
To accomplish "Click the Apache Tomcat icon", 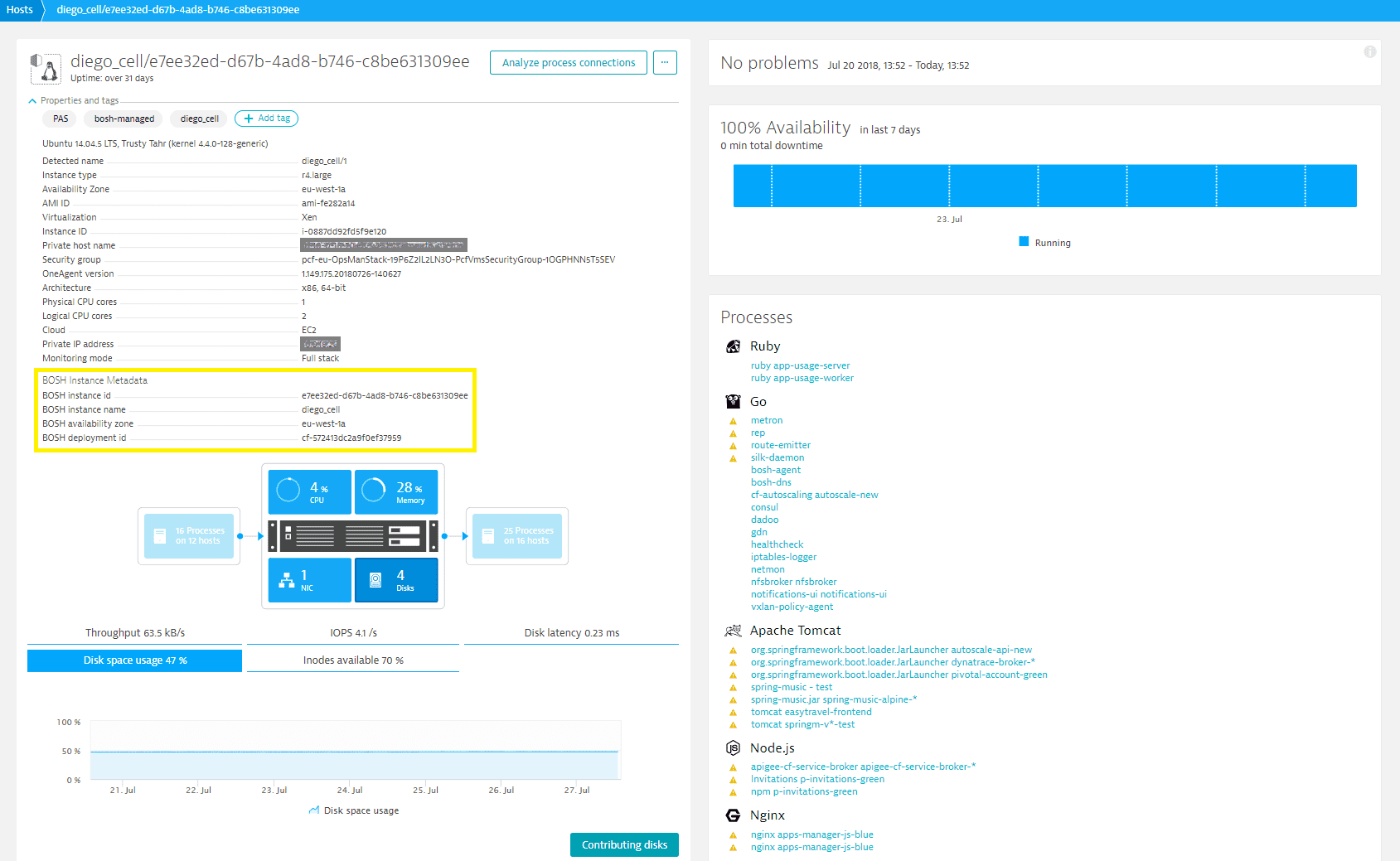I will (x=733, y=631).
